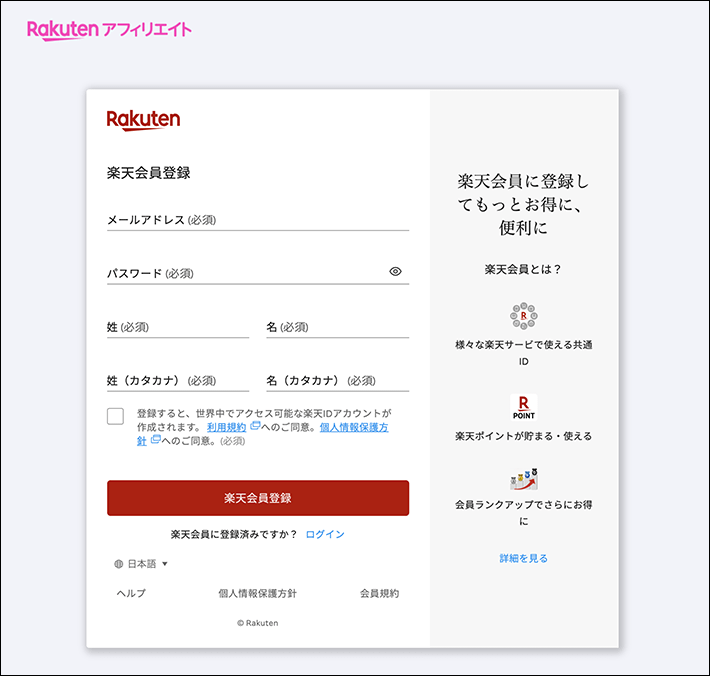Image resolution: width=710 pixels, height=676 pixels.
Task: Open the 利用規約 link in agreement text
Action: click(226, 427)
